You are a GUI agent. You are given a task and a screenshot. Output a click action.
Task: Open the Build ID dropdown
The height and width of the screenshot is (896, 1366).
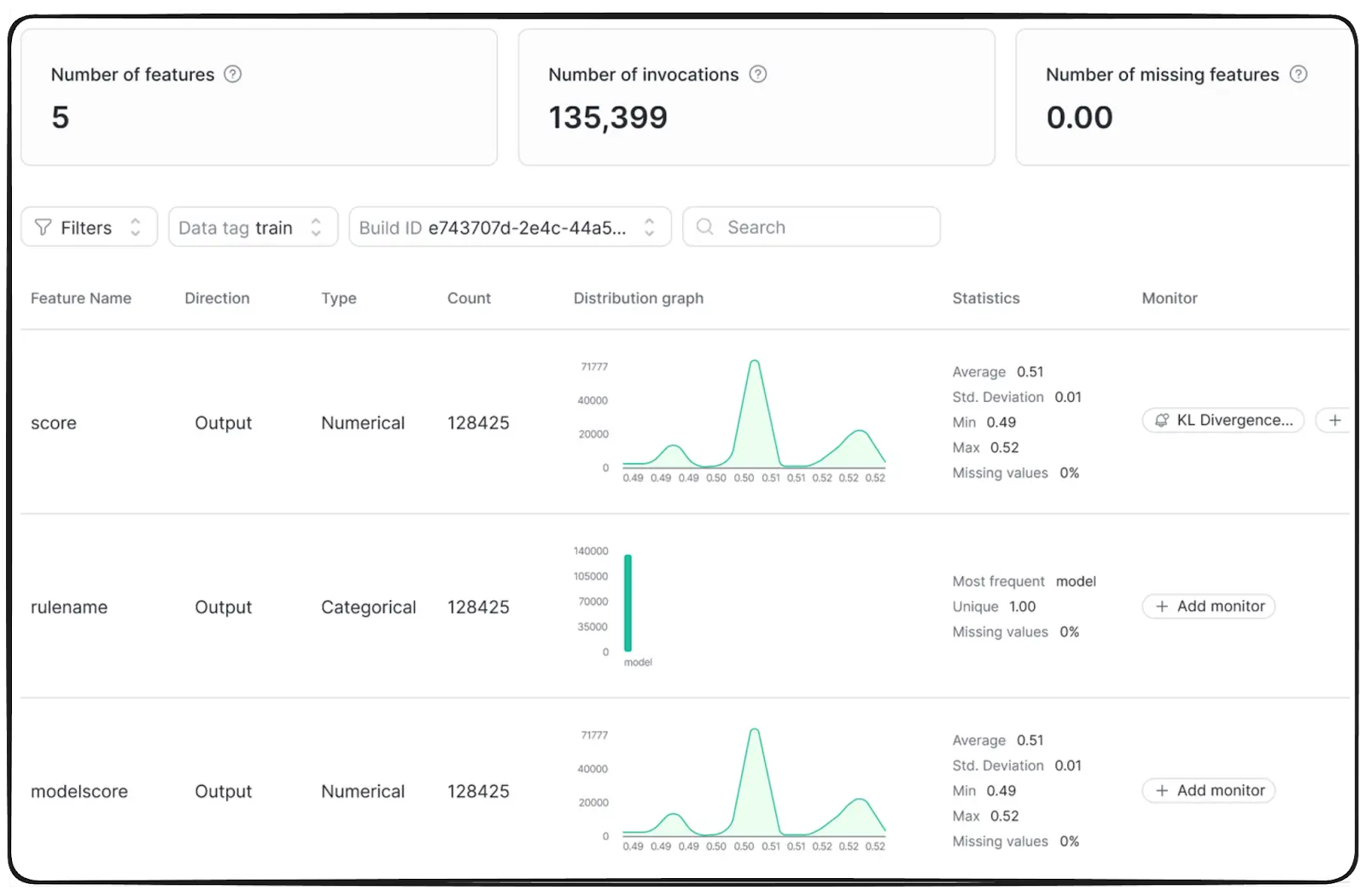649,227
